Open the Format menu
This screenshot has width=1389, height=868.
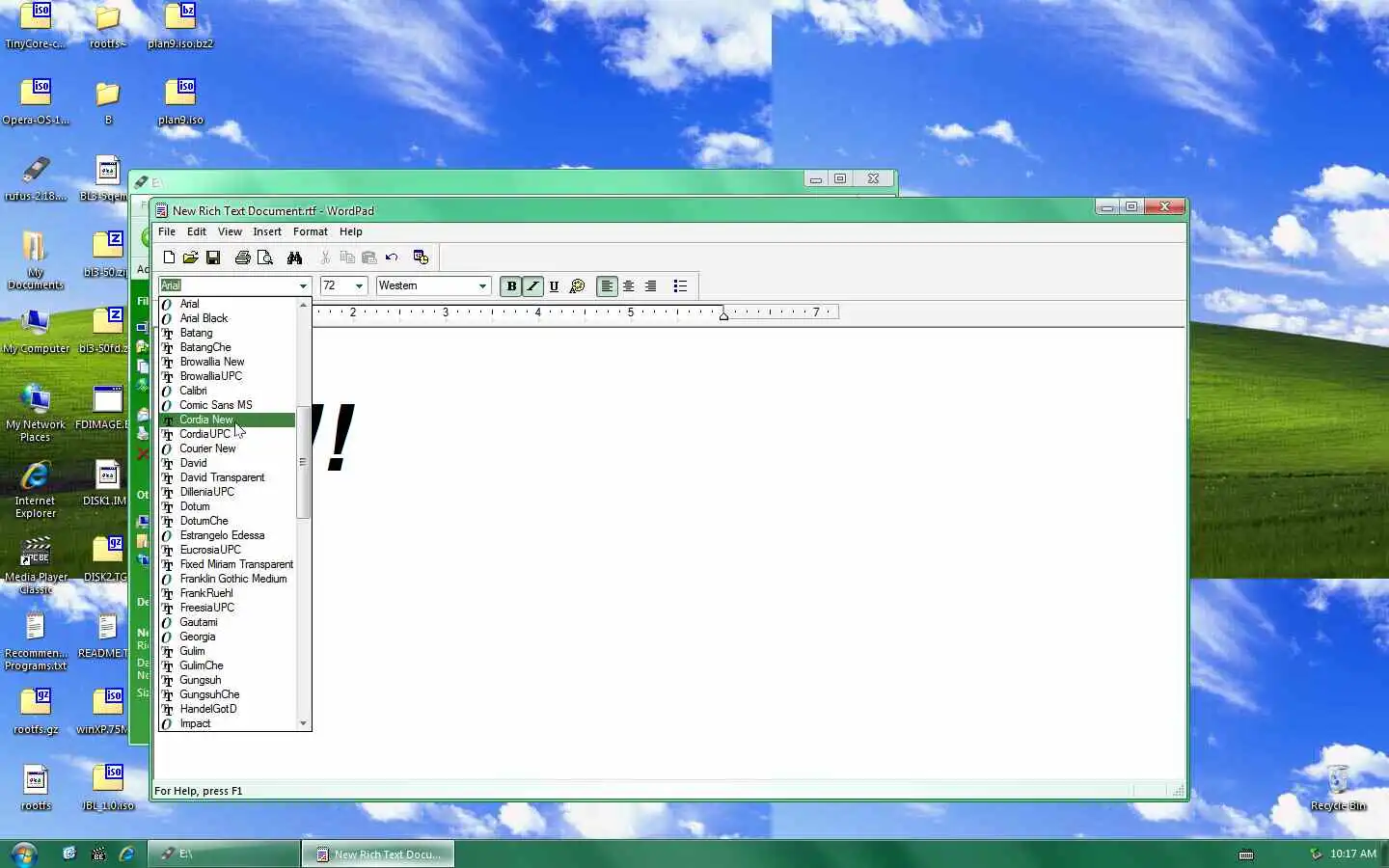click(x=311, y=231)
